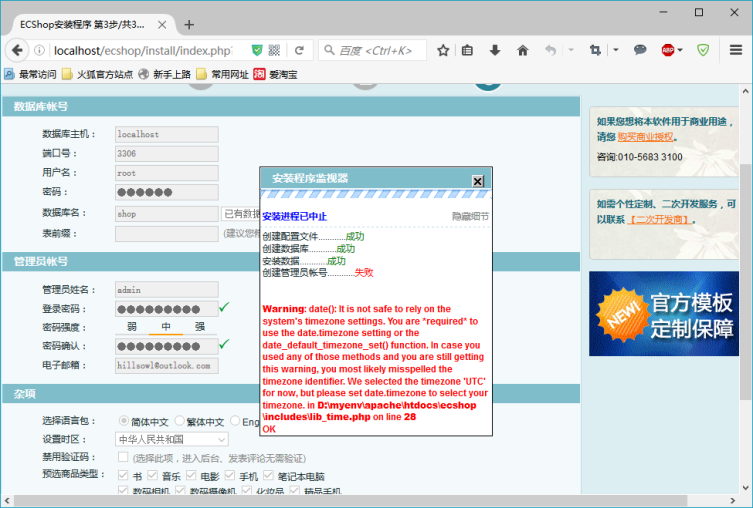Toggle the 音乐 product type checkbox

153,475
